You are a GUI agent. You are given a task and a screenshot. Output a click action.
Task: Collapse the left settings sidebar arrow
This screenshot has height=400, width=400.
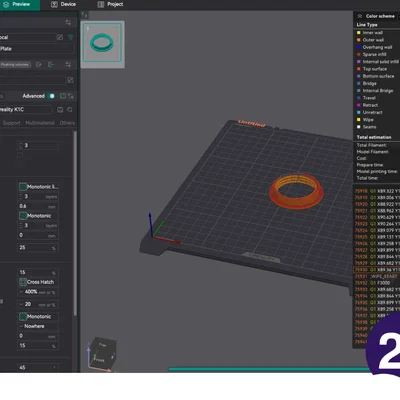[x=84, y=15]
